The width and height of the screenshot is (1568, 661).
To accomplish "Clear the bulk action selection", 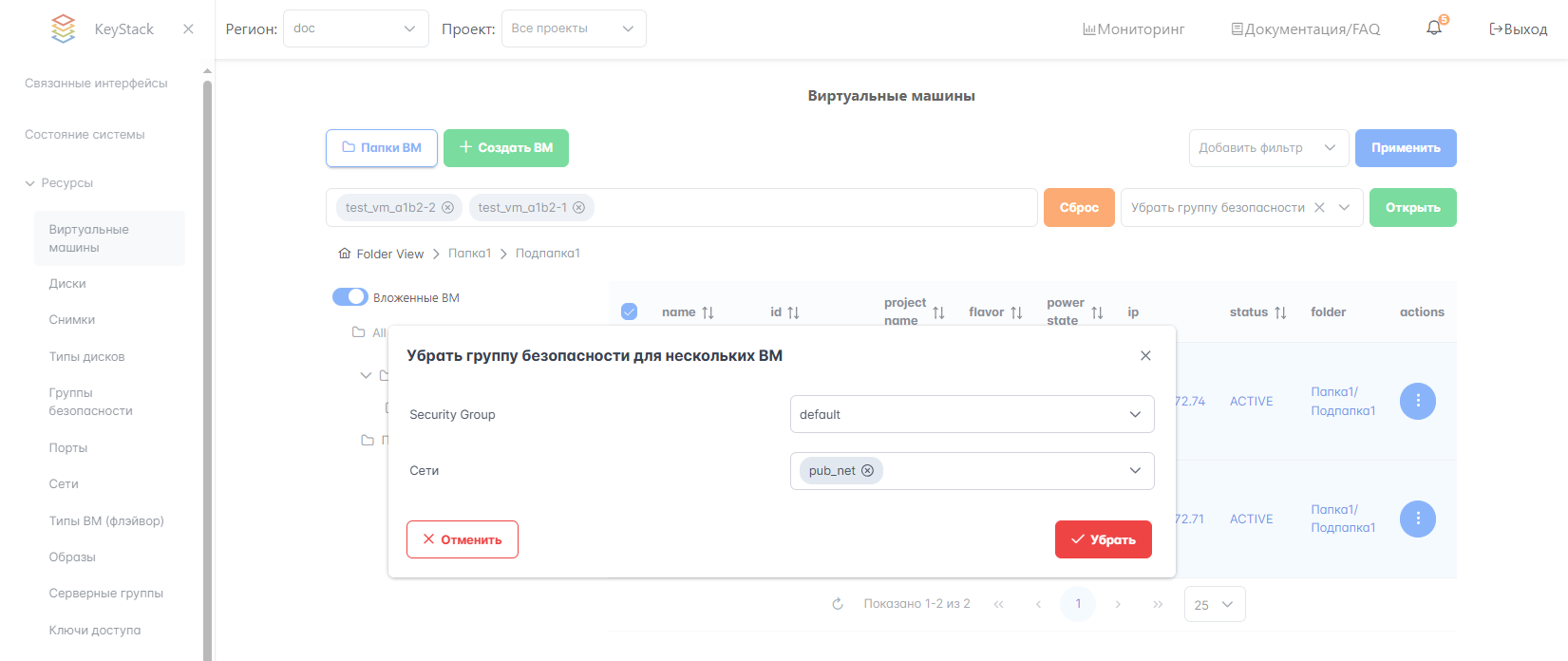I will point(1319,208).
